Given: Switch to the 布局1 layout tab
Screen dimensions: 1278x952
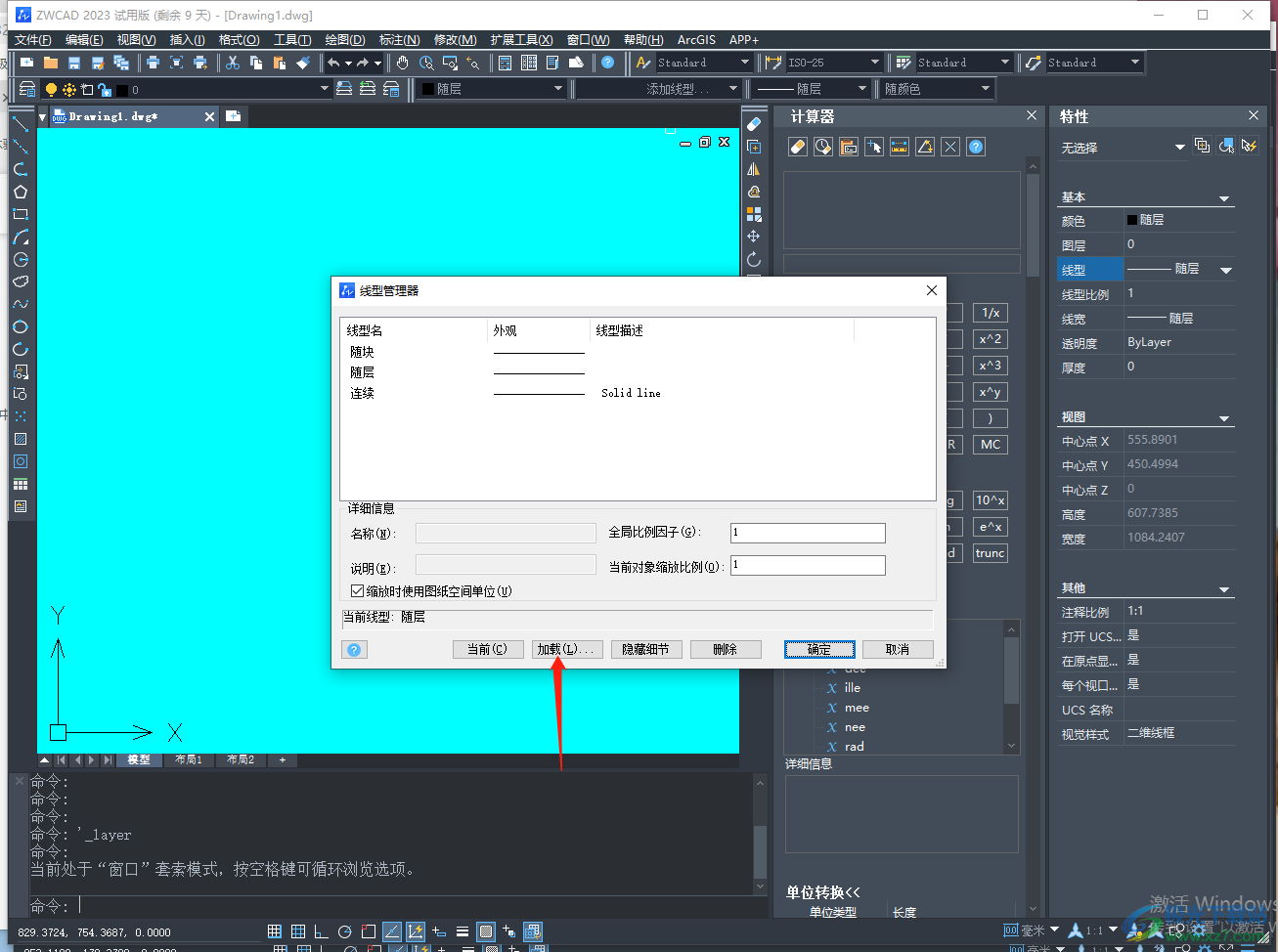Looking at the screenshot, I should pos(189,759).
